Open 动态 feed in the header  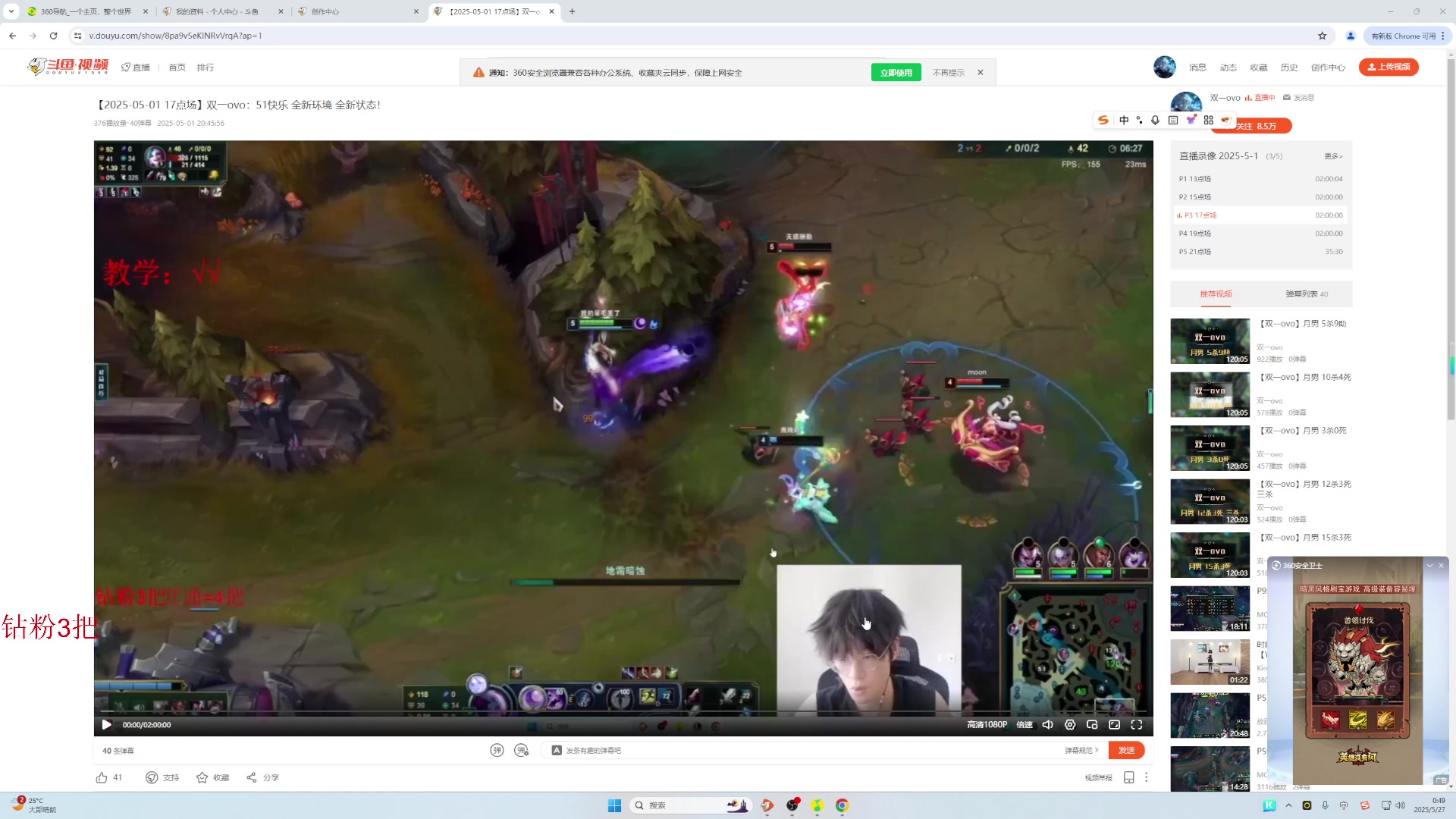click(1228, 67)
